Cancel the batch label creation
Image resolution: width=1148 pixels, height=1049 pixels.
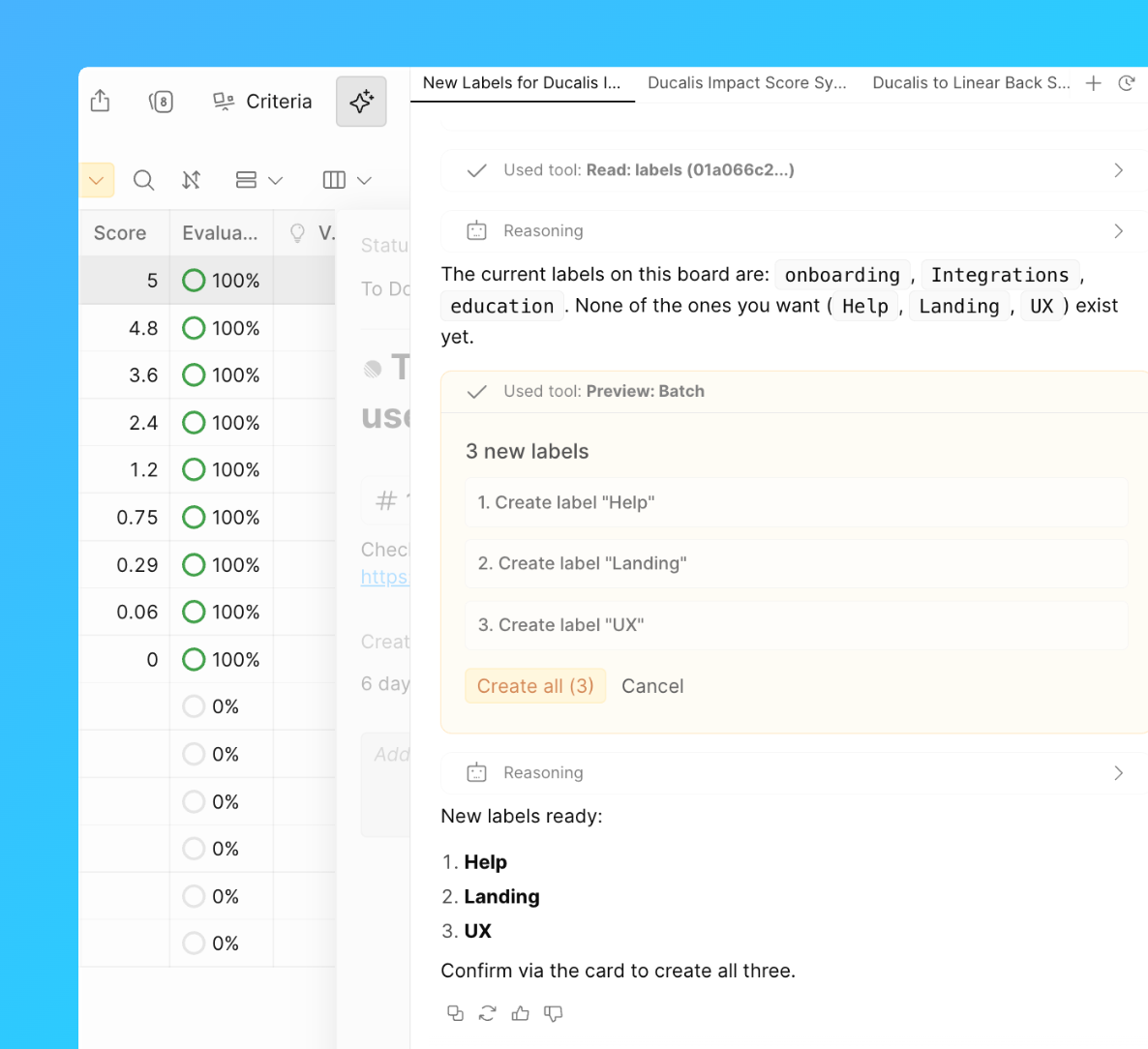click(x=652, y=686)
